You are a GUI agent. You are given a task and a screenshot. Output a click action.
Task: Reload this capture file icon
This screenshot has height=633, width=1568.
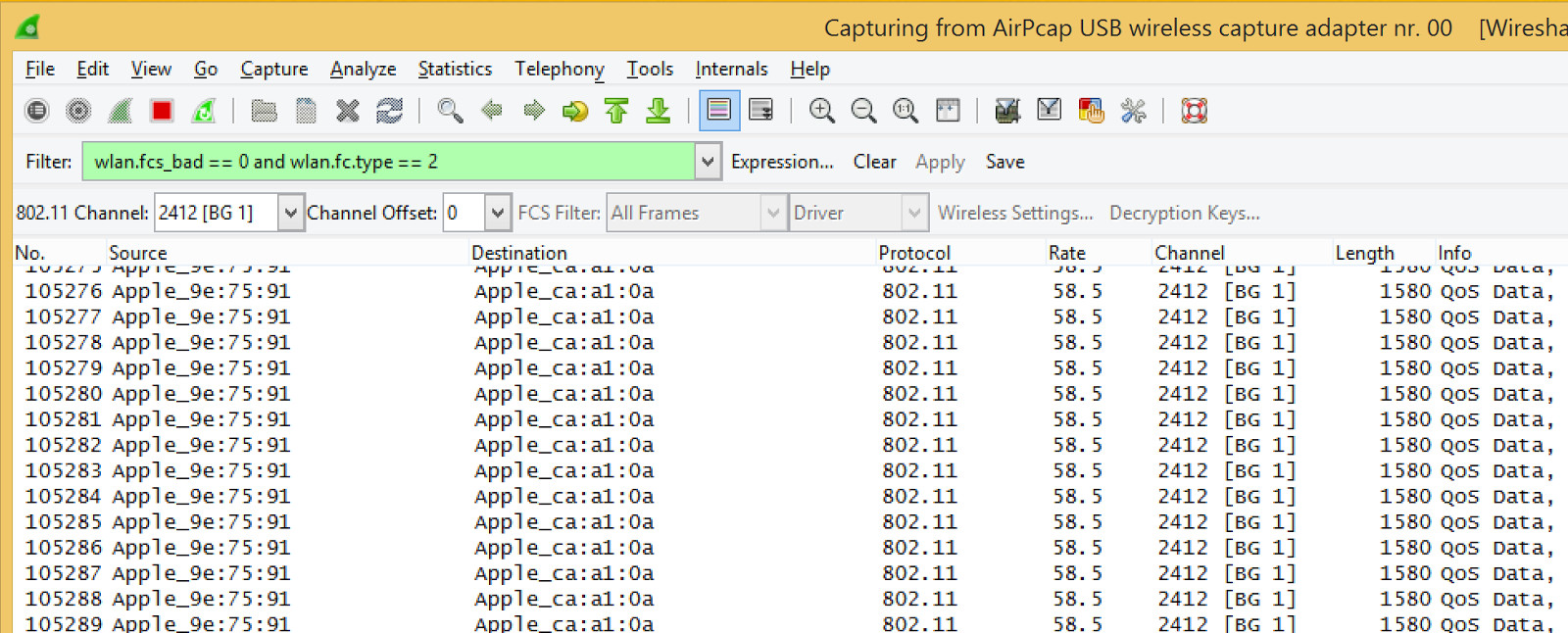390,111
